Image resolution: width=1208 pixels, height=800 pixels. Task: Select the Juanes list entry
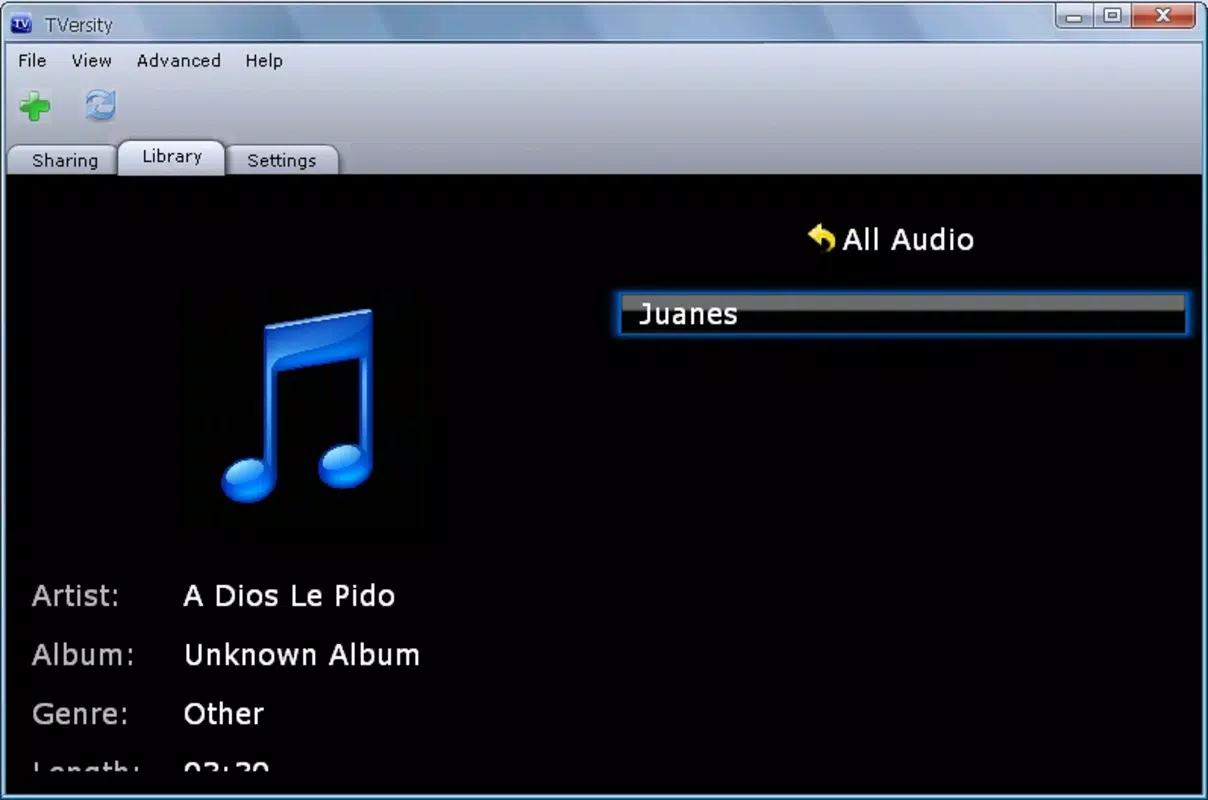903,314
